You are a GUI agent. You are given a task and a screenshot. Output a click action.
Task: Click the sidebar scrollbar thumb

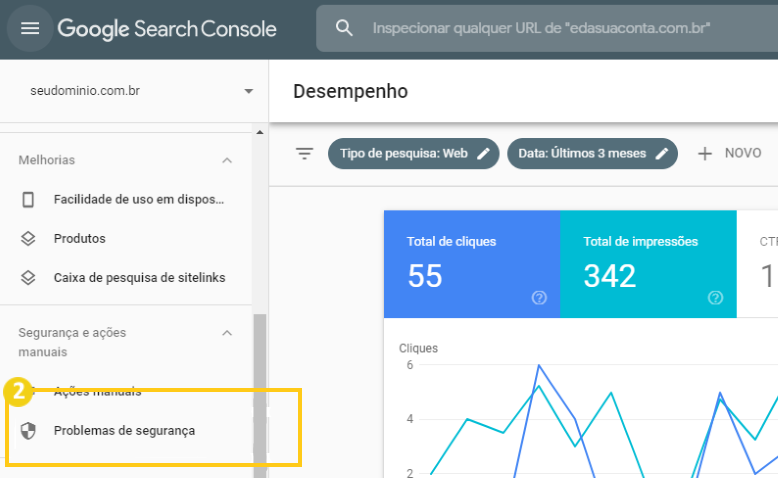pos(260,396)
